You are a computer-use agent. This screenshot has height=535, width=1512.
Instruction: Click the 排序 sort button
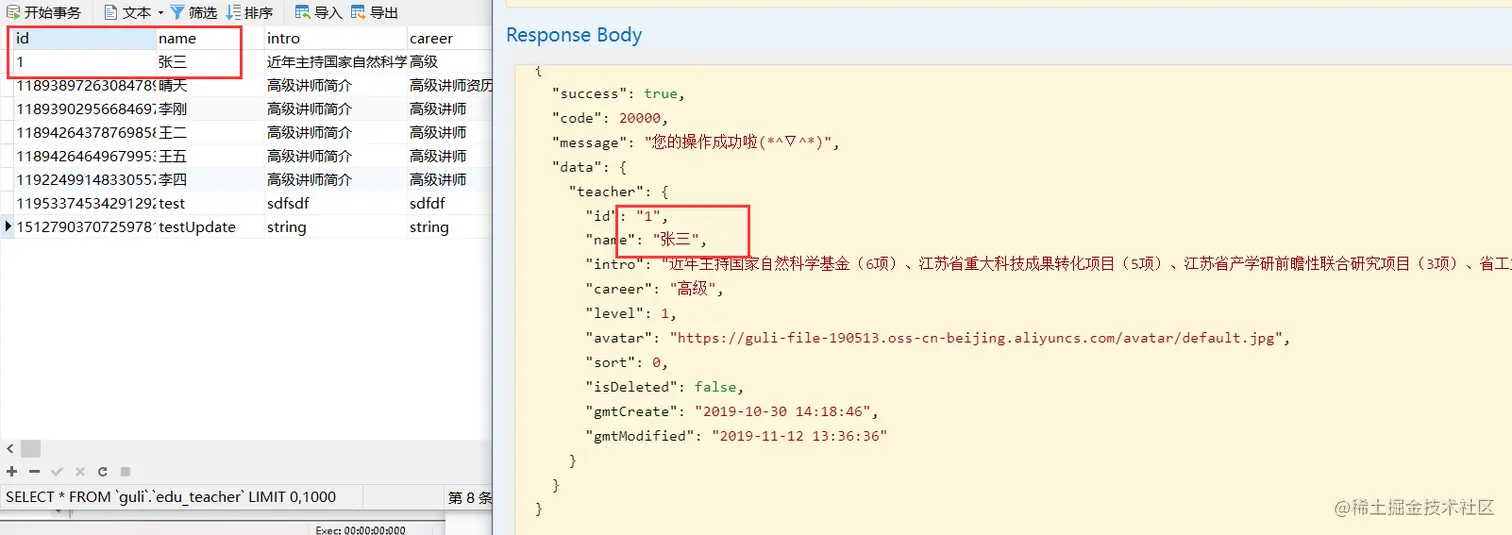point(249,12)
